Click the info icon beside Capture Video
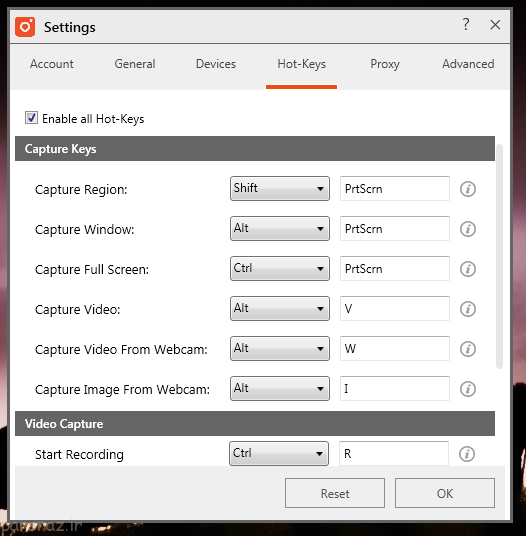Screen dimensions: 526x536 coord(468,309)
